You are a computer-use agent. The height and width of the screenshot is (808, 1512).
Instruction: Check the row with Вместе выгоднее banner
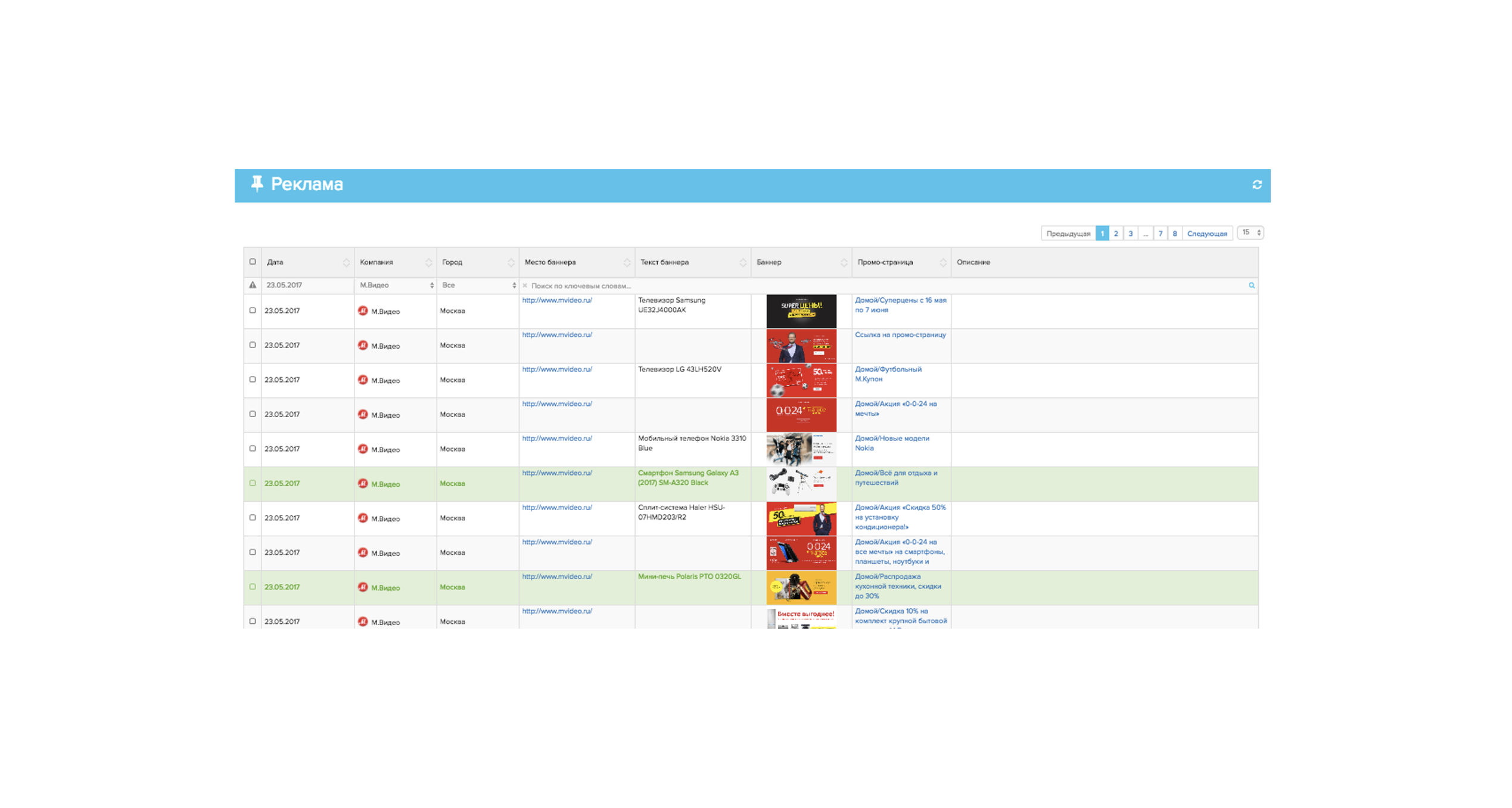[x=253, y=621]
